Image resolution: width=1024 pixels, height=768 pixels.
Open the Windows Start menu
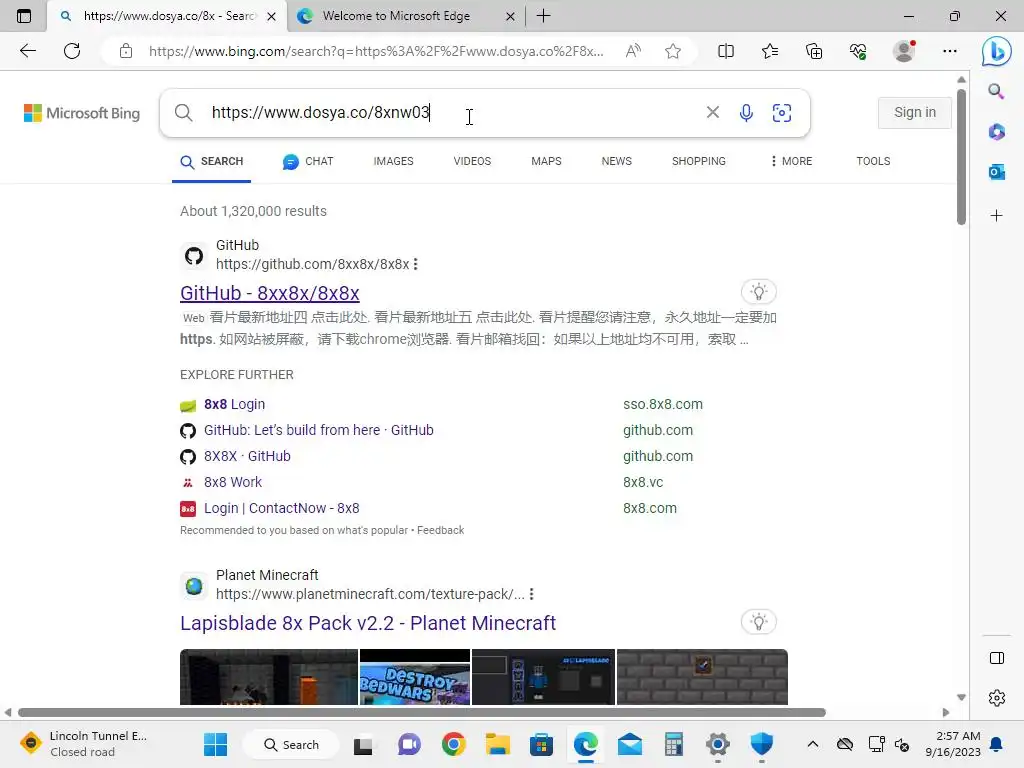[x=215, y=744]
